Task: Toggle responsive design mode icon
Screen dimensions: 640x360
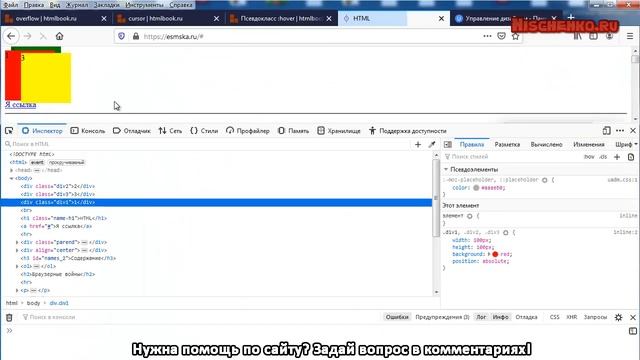Action: pyautogui.click(x=607, y=131)
